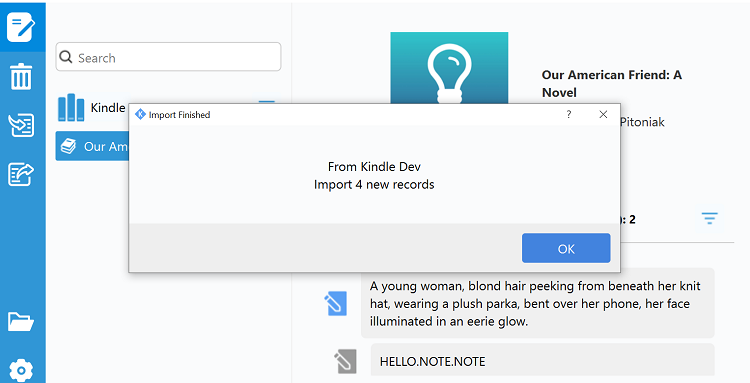Click the 'Import 4 new records' message
Screen dimensions: 750x383
[x=374, y=185]
